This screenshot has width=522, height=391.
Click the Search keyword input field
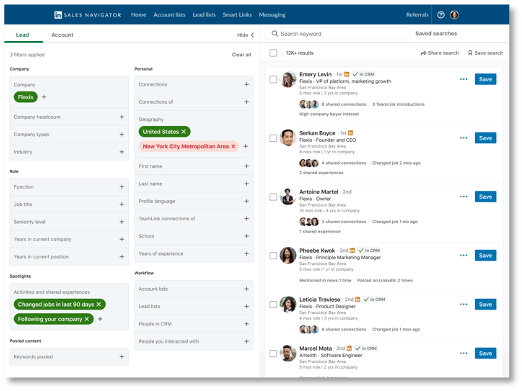[x=337, y=34]
